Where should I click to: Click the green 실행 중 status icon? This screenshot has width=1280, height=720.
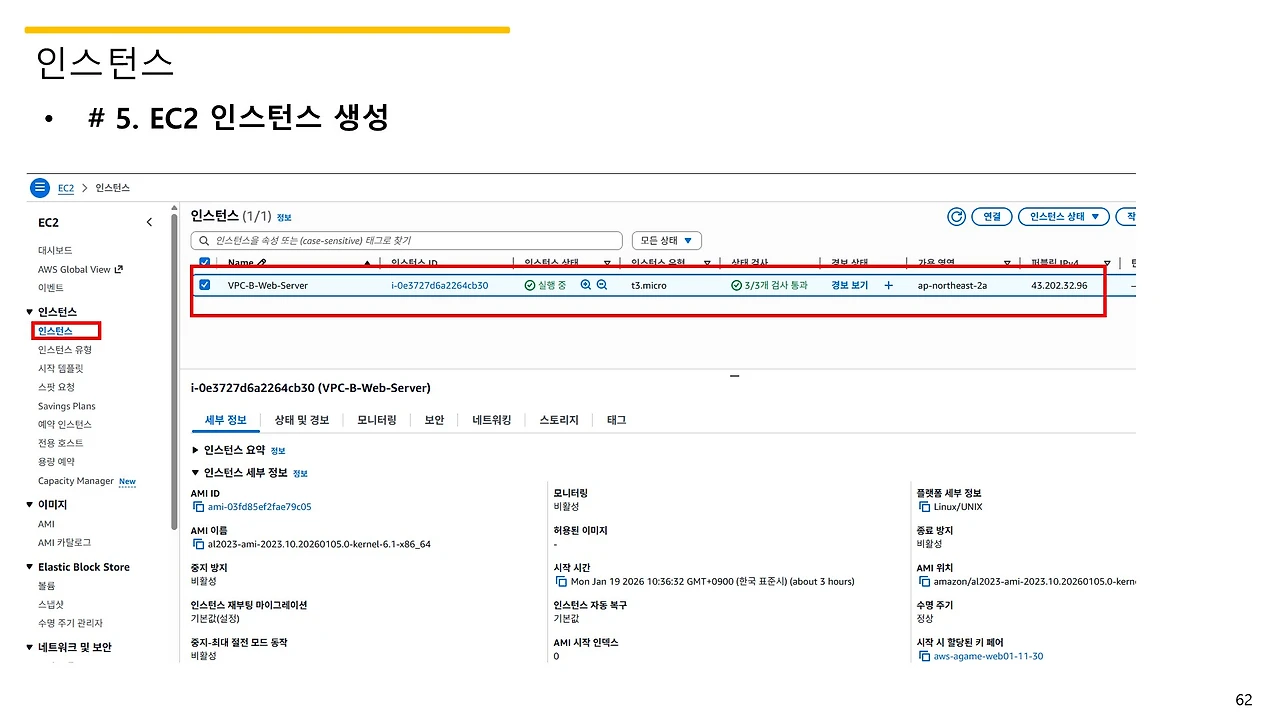[530, 285]
